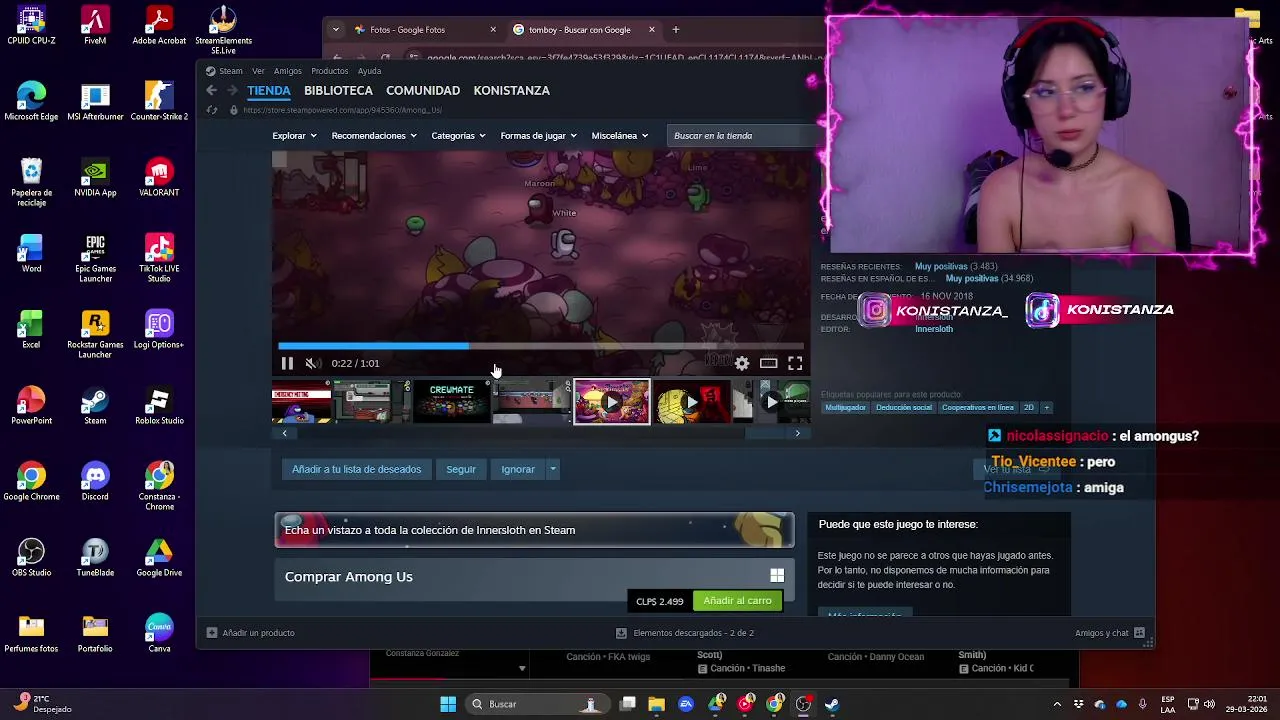The height and width of the screenshot is (720, 1280).
Task: Unmute the trailer video audio
Action: (x=311, y=363)
